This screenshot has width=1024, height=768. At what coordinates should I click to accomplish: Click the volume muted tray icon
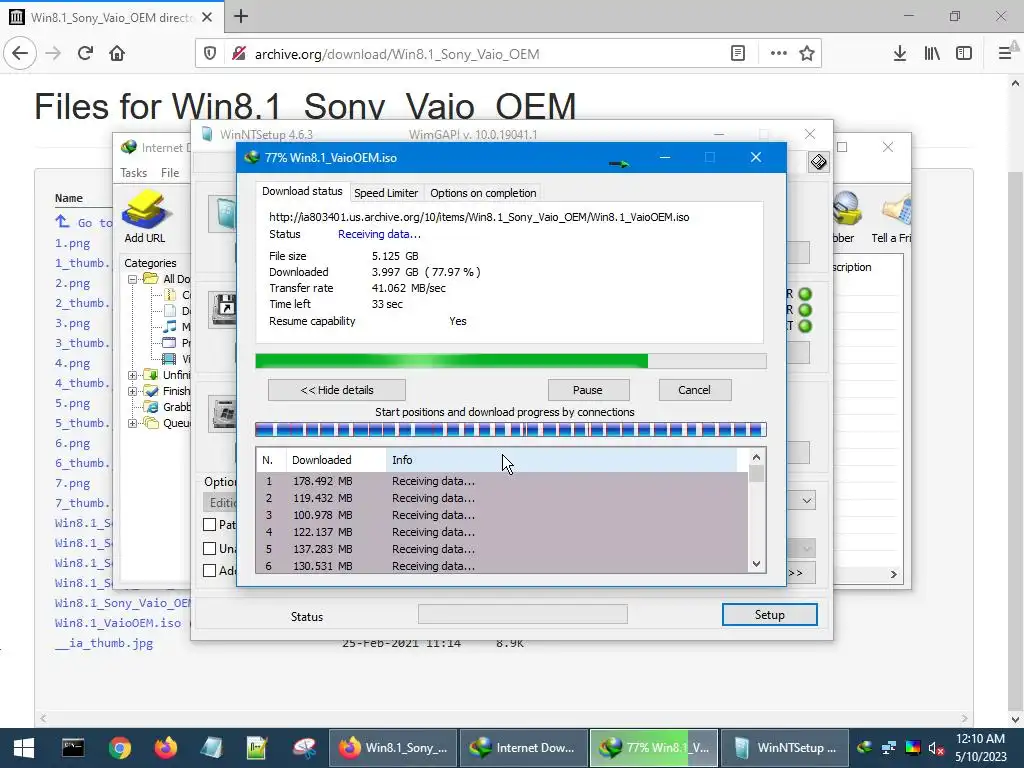[936, 748]
